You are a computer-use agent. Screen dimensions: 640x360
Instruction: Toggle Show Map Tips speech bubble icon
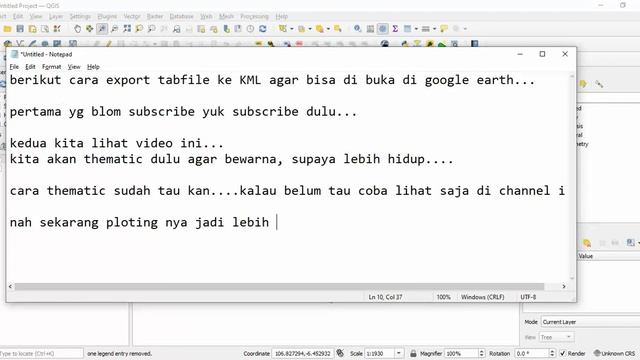coord(444,29)
